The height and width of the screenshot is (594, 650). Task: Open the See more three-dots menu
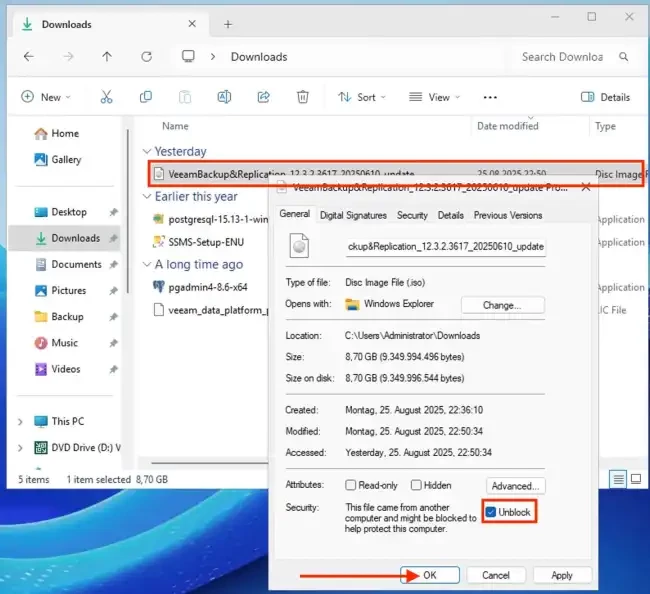tap(490, 97)
